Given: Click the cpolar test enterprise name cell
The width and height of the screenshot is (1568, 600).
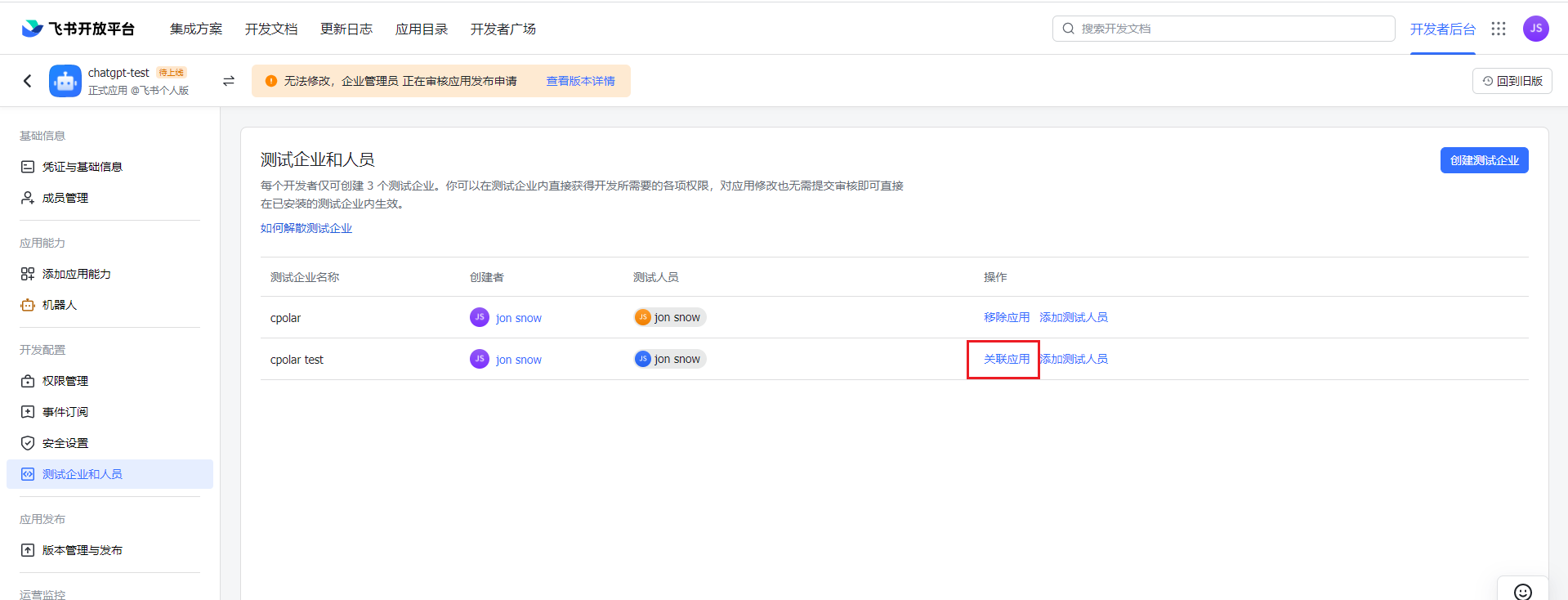Looking at the screenshot, I should coord(297,360).
